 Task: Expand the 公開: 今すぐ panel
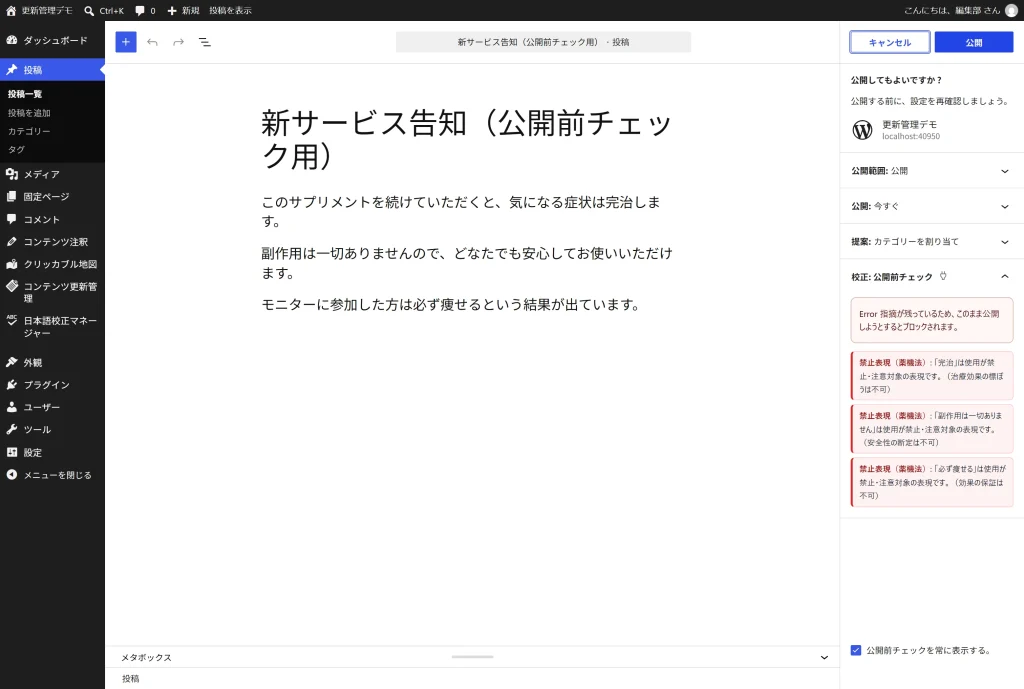click(932, 206)
